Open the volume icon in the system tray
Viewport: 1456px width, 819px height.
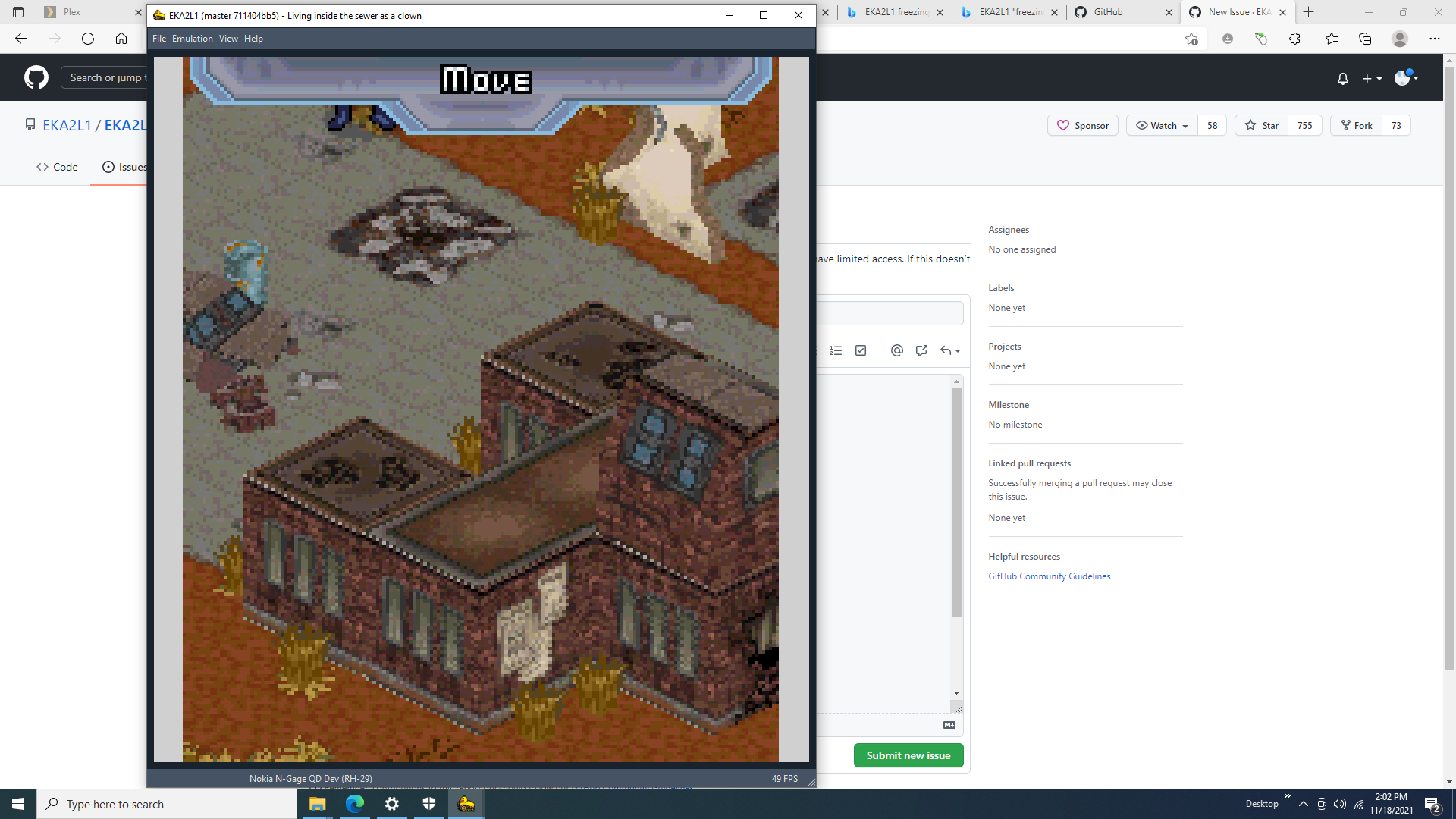[x=1341, y=804]
